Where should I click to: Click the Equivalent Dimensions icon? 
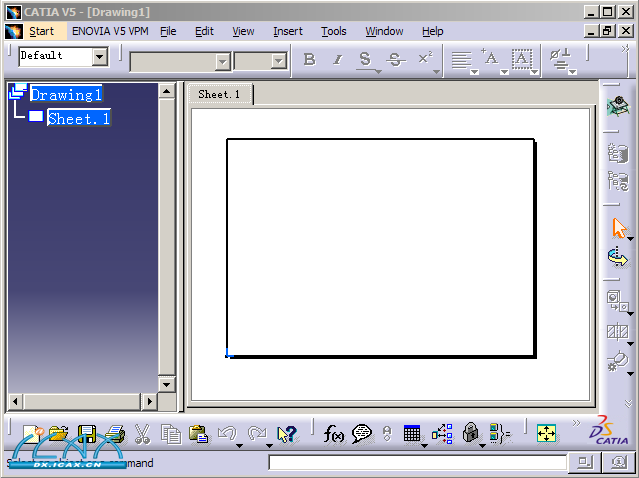[500, 434]
